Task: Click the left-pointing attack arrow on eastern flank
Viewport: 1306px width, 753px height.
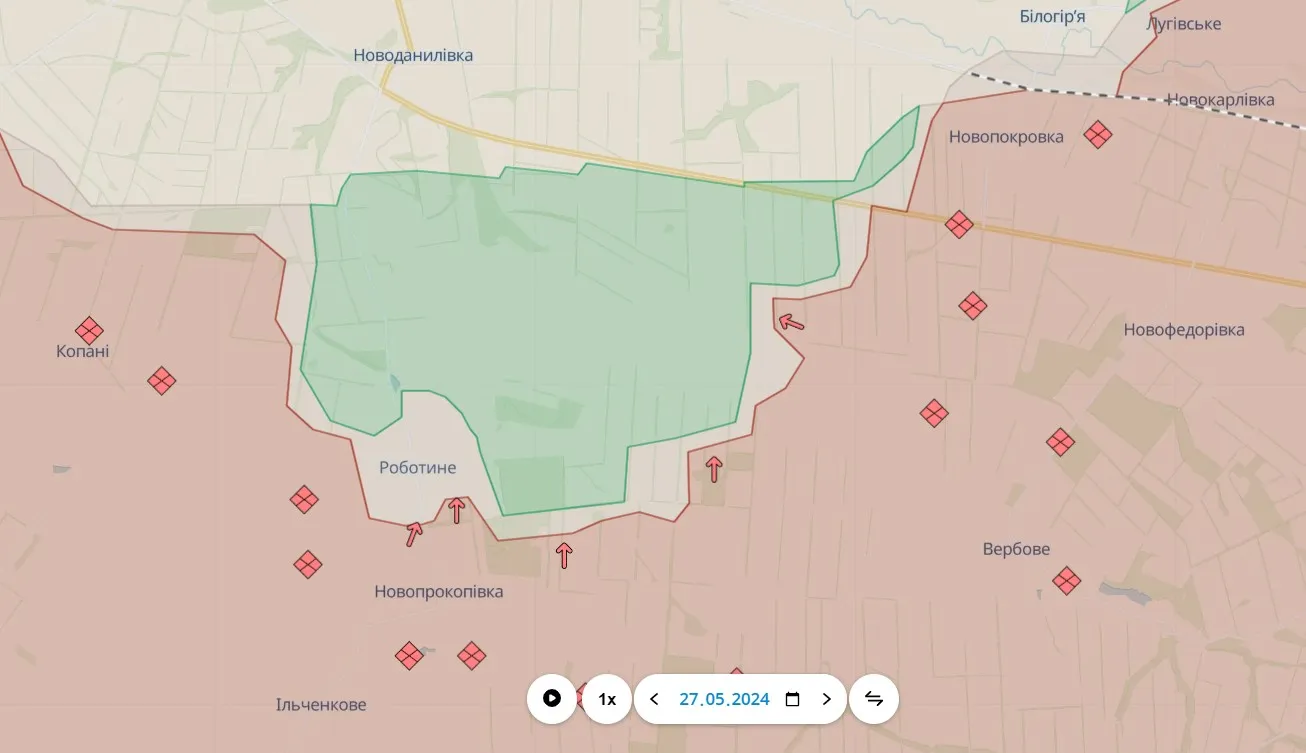Action: pos(791,322)
